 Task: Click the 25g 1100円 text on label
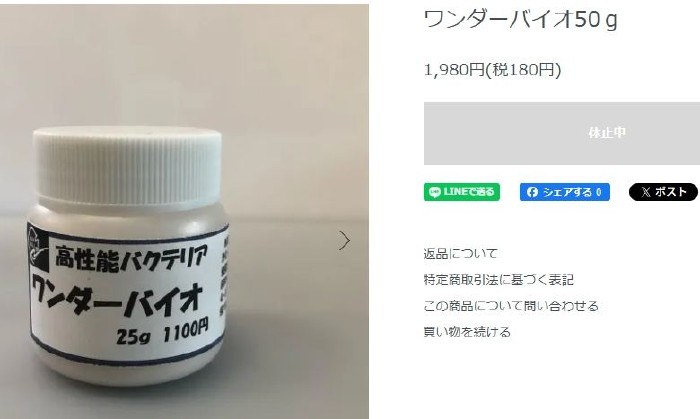162,333
